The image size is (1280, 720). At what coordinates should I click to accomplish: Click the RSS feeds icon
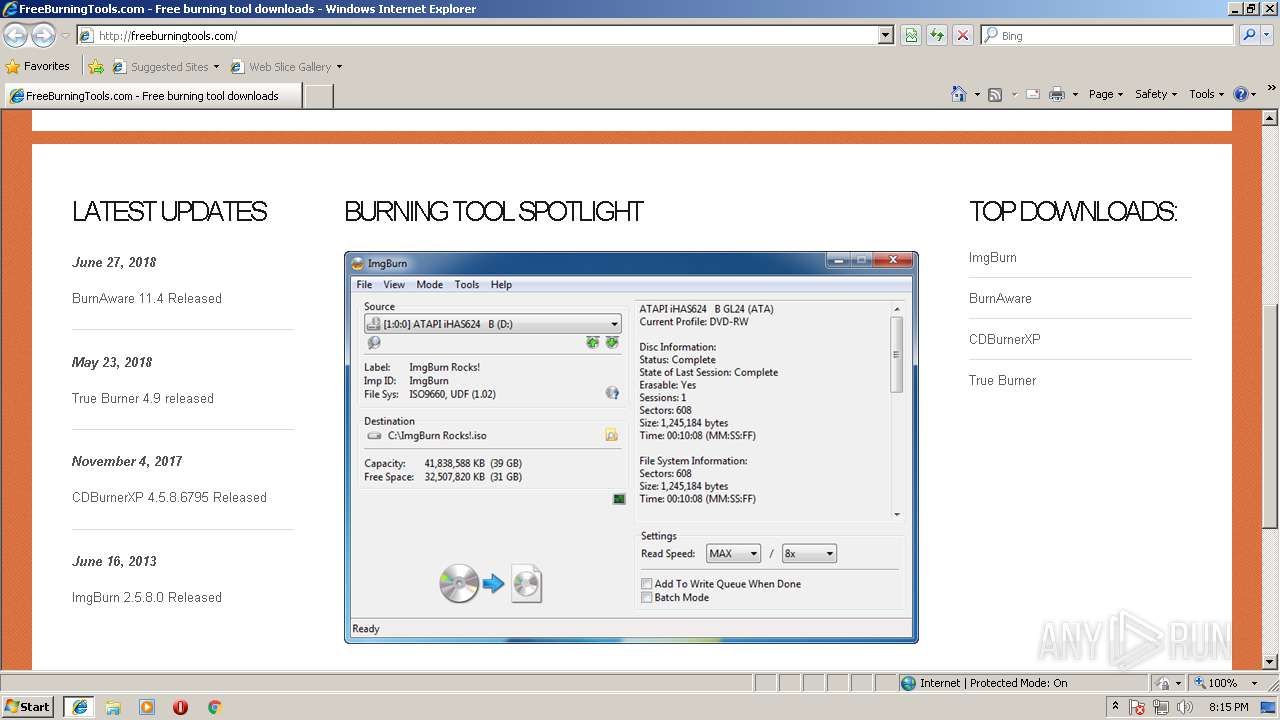(995, 94)
